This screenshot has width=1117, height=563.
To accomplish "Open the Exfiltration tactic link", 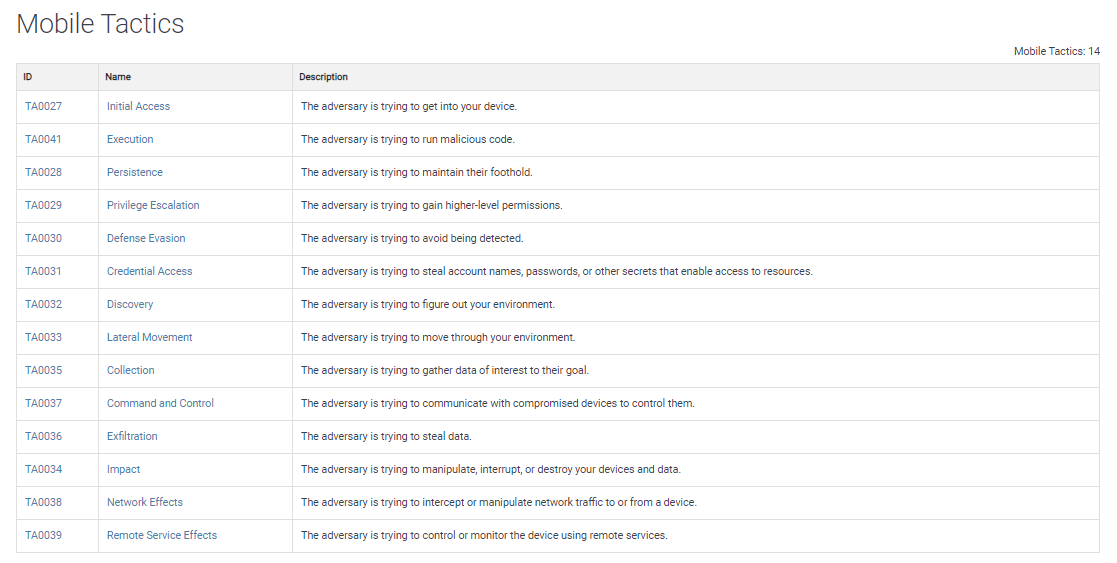I will tap(132, 436).
